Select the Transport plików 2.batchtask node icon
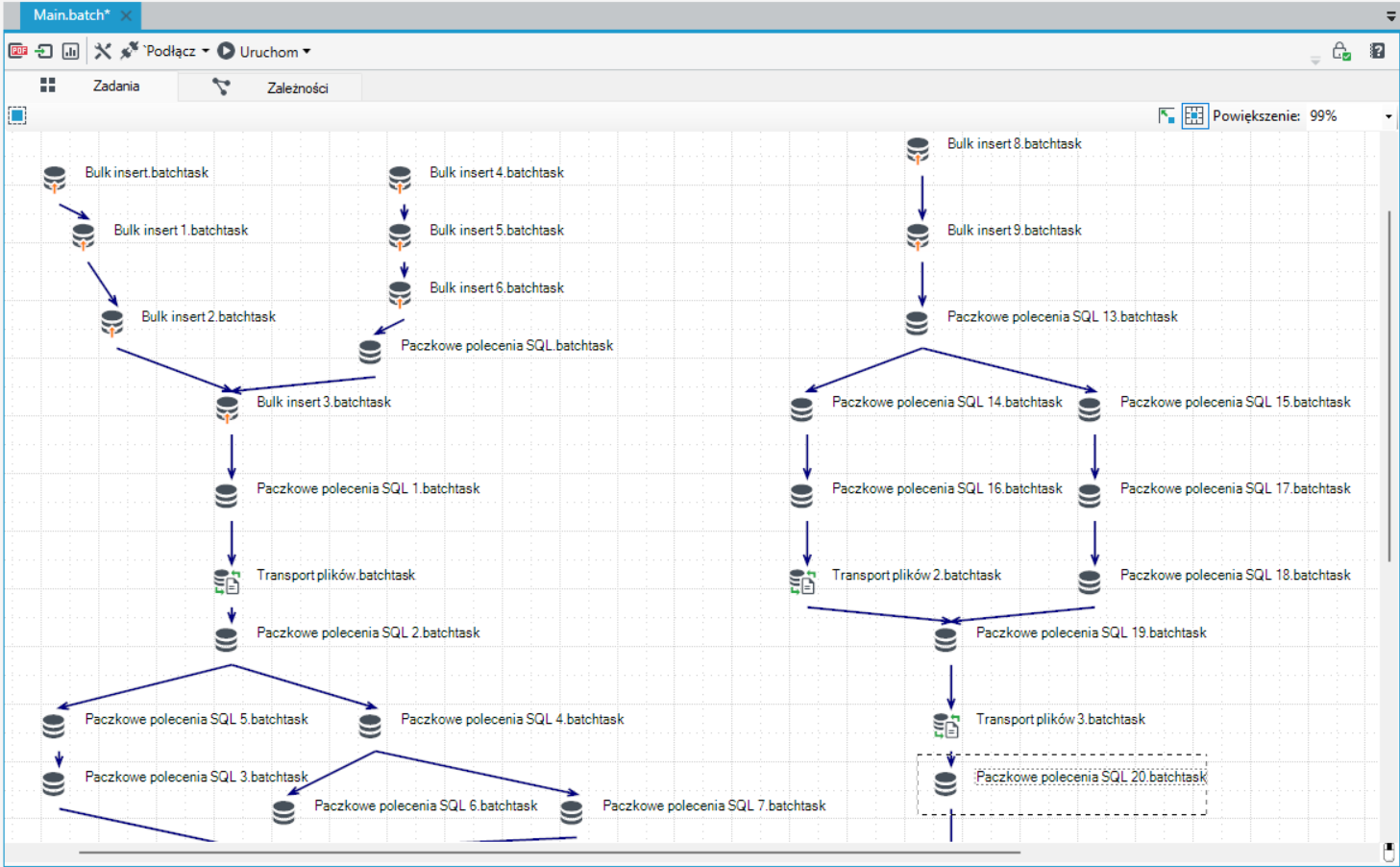The height and width of the screenshot is (867, 1400). pyautogui.click(x=802, y=582)
